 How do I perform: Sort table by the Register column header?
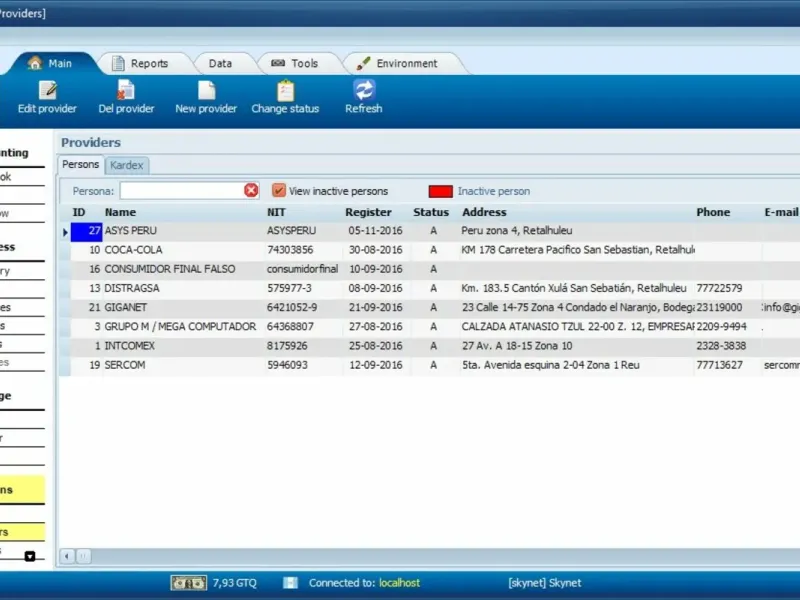tap(368, 212)
